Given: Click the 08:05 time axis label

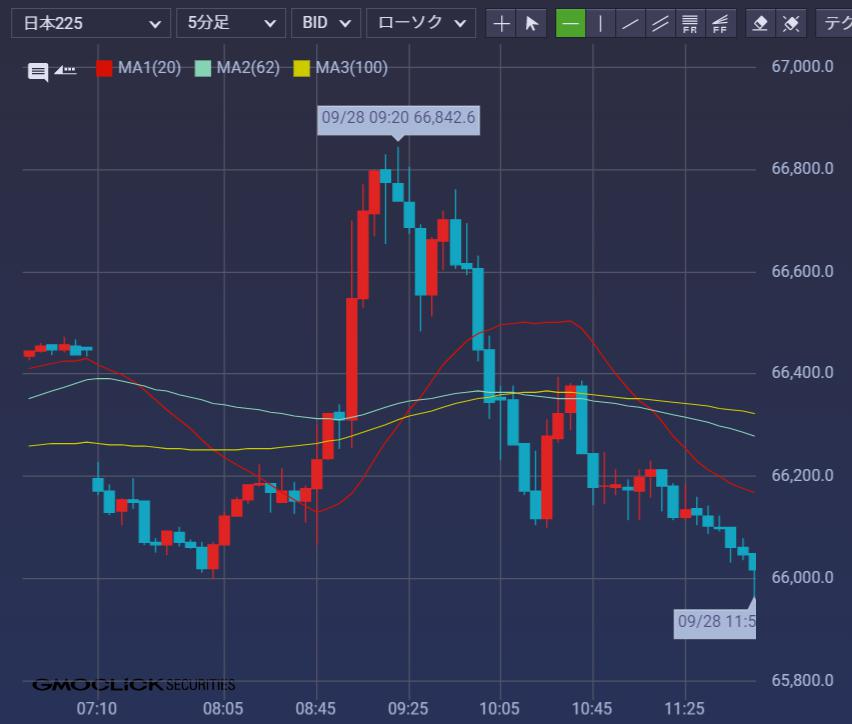Looking at the screenshot, I should click(x=223, y=709).
